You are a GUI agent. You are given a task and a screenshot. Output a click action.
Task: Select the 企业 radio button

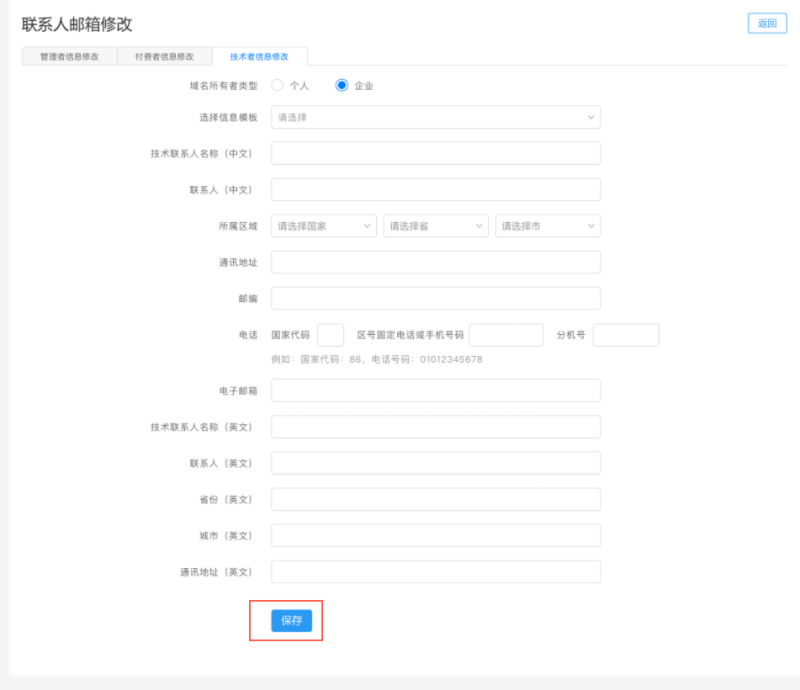(x=342, y=86)
